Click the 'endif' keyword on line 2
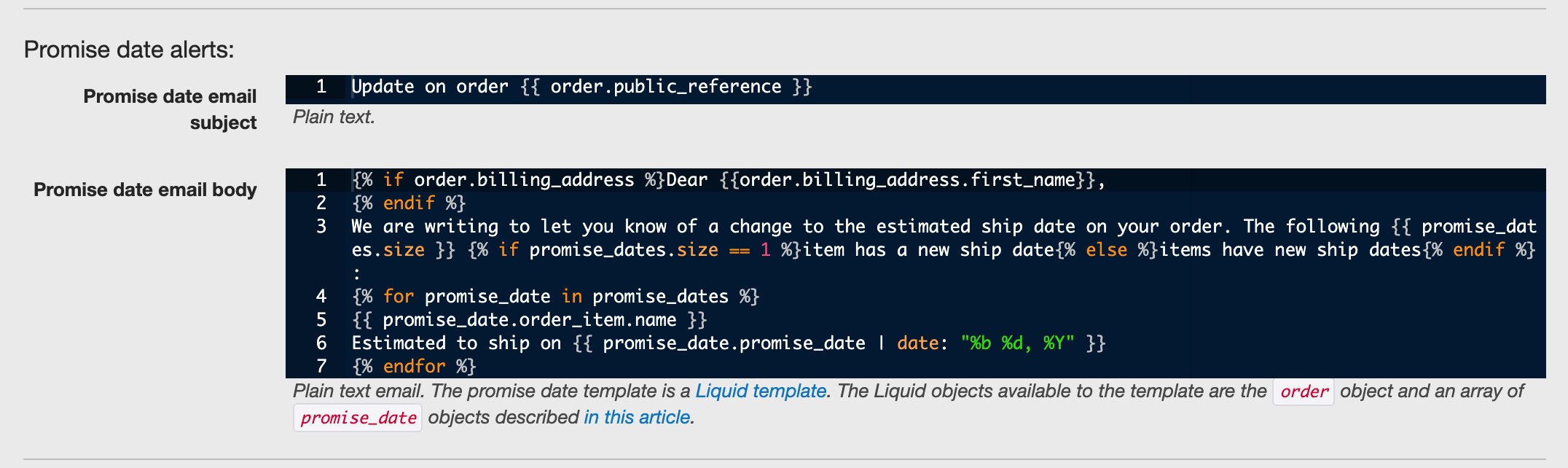Image resolution: width=1568 pixels, height=468 pixels. 409,203
